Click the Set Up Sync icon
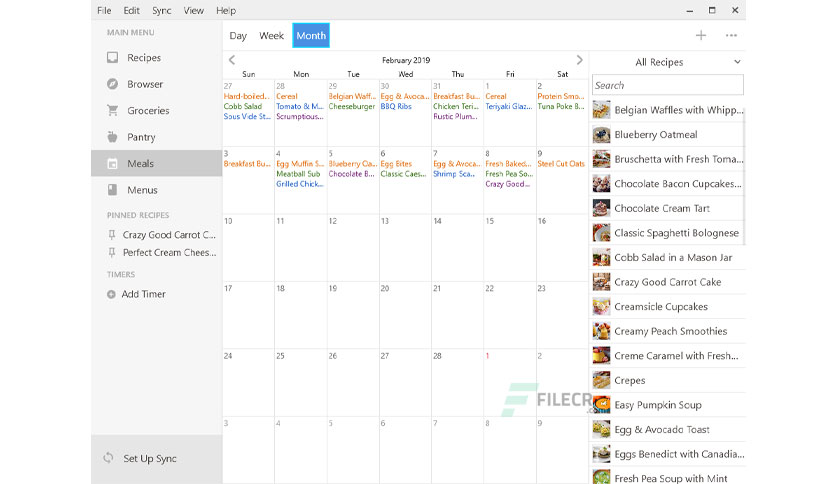 tap(108, 458)
